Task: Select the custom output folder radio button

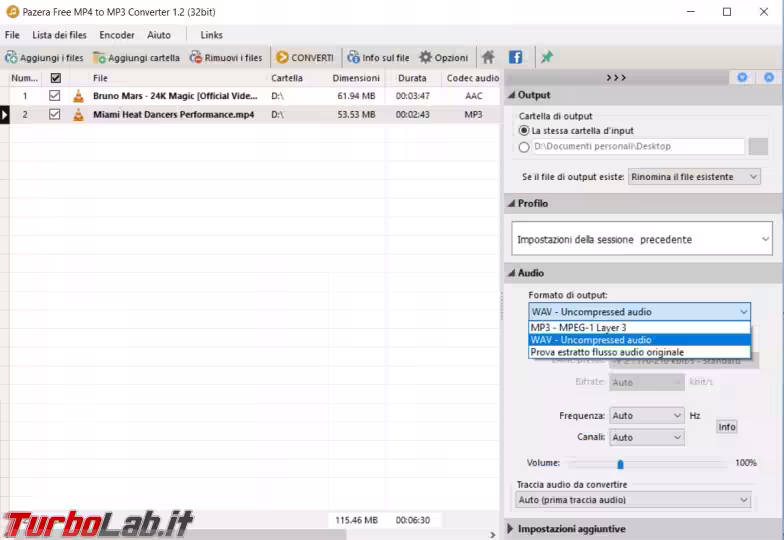Action: pos(524,147)
